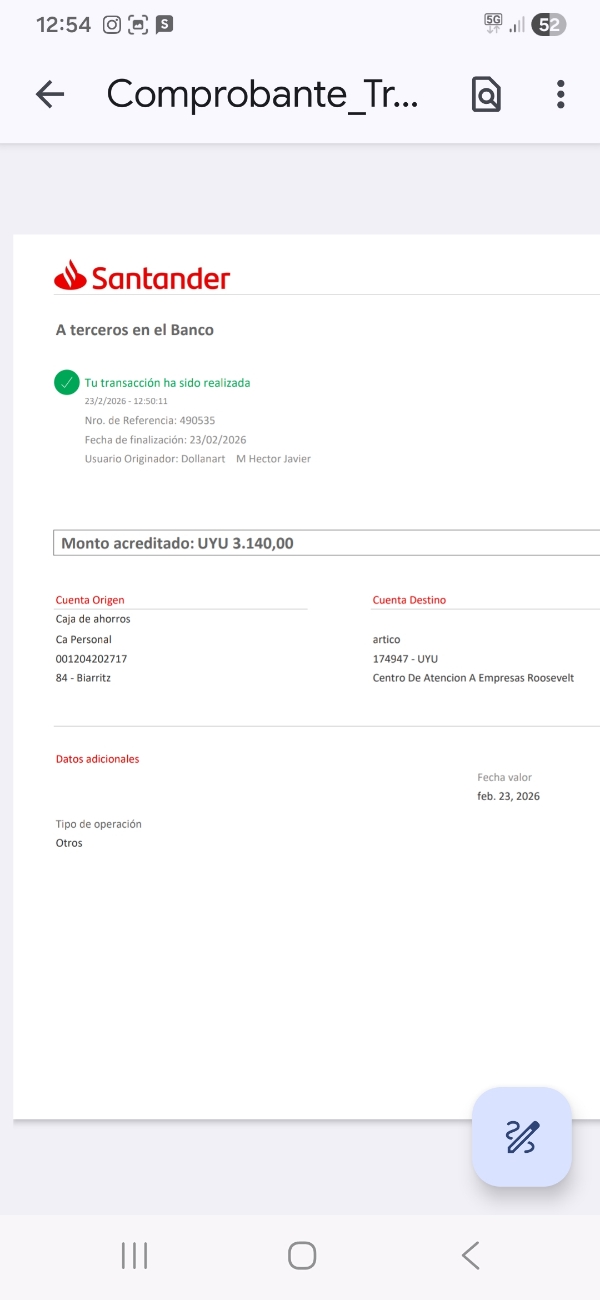Tap the back arrow in the header

click(x=49, y=94)
